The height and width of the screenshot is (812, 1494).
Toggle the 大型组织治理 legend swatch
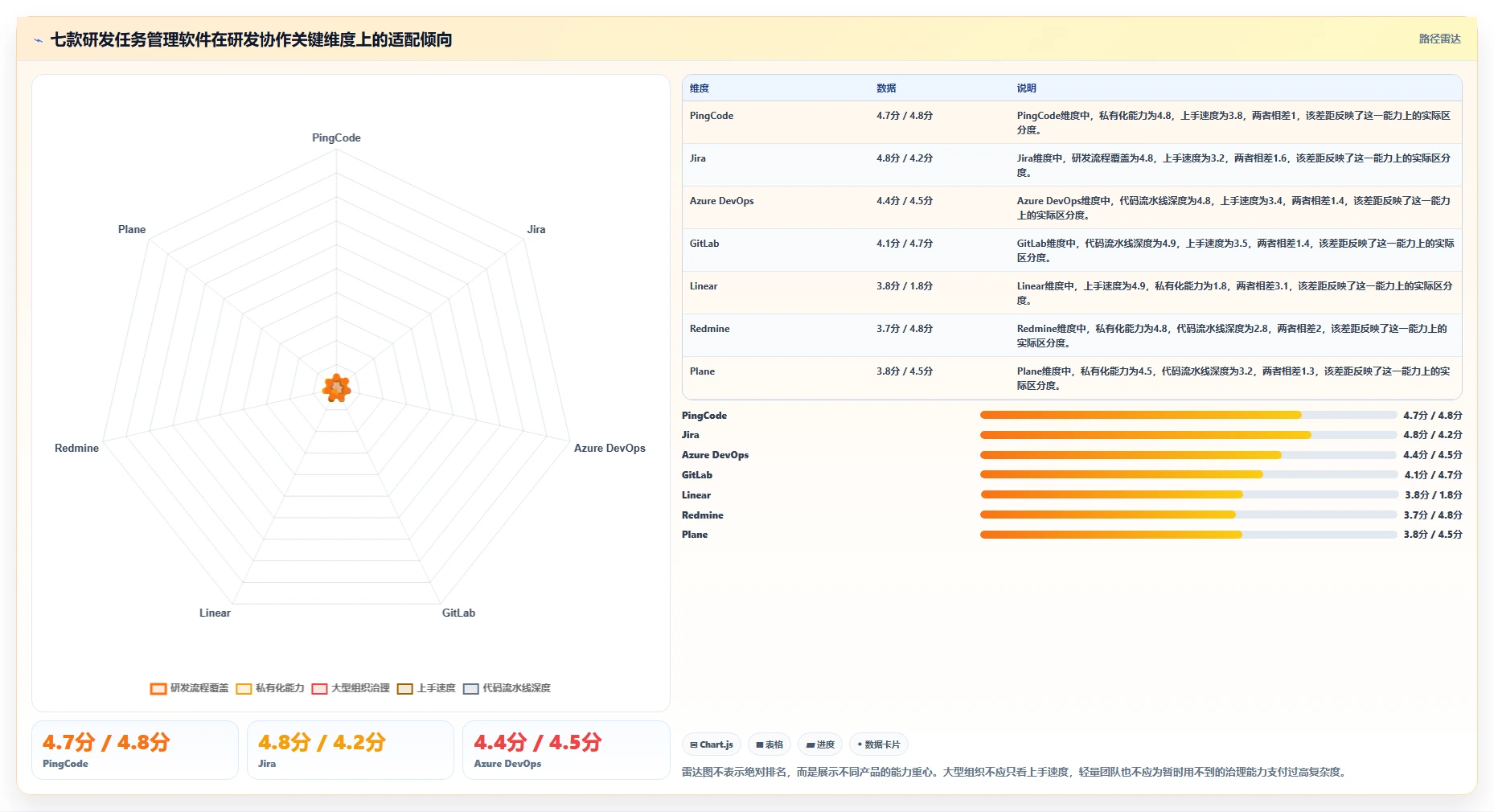(319, 688)
